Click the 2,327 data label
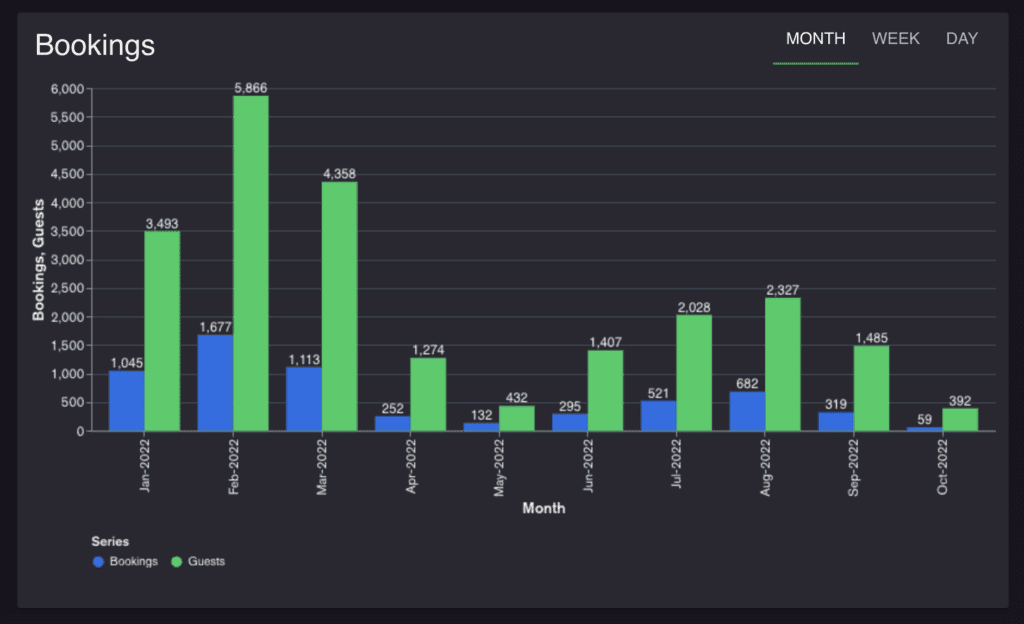This screenshot has width=1024, height=624. tap(782, 290)
